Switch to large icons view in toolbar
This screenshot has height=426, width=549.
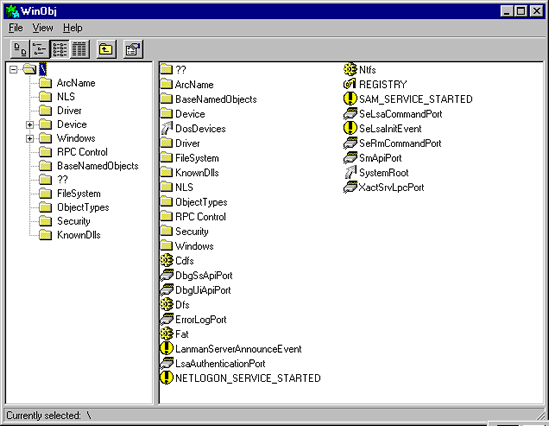tap(20, 49)
